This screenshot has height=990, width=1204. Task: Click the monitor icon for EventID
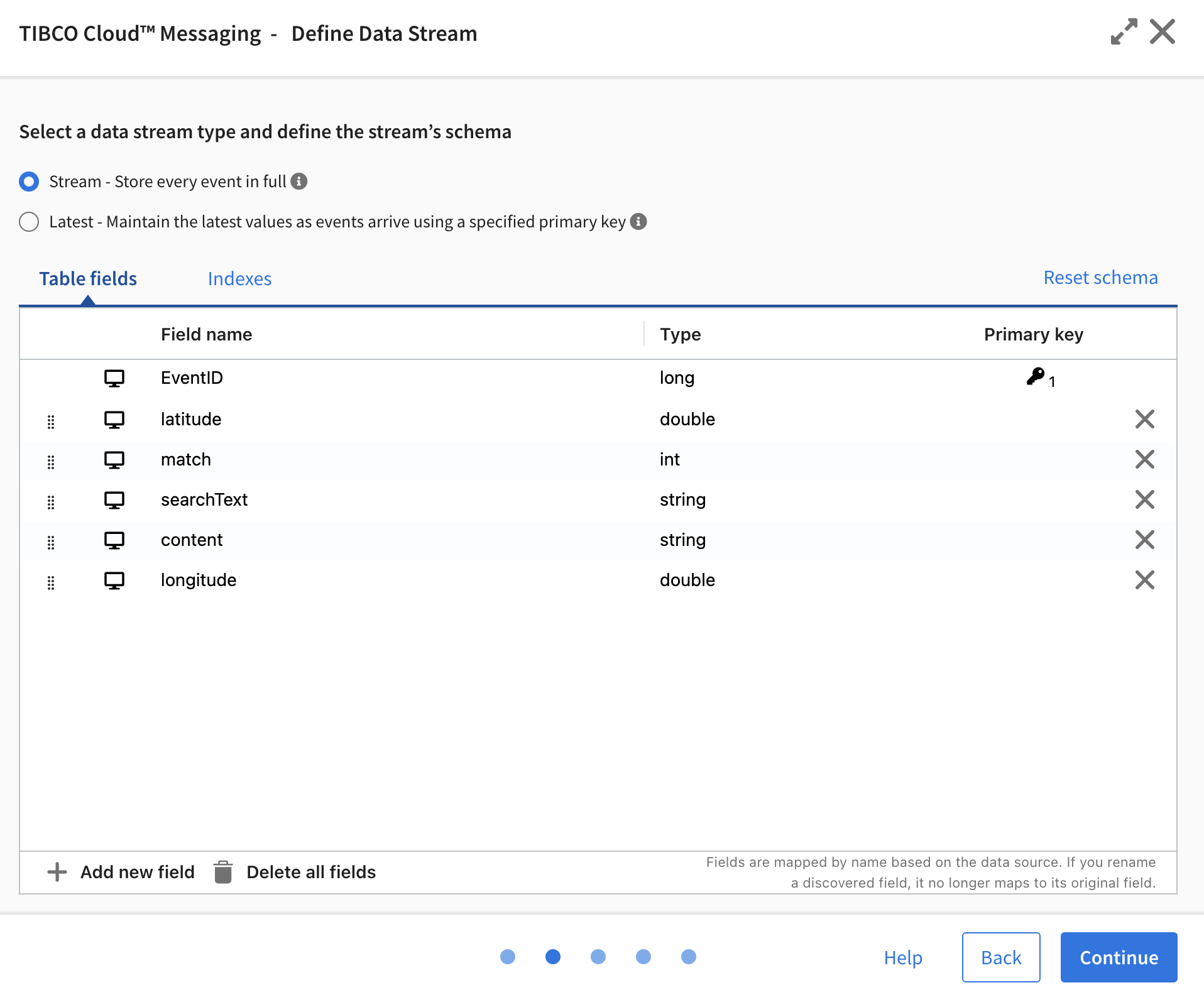coord(114,378)
